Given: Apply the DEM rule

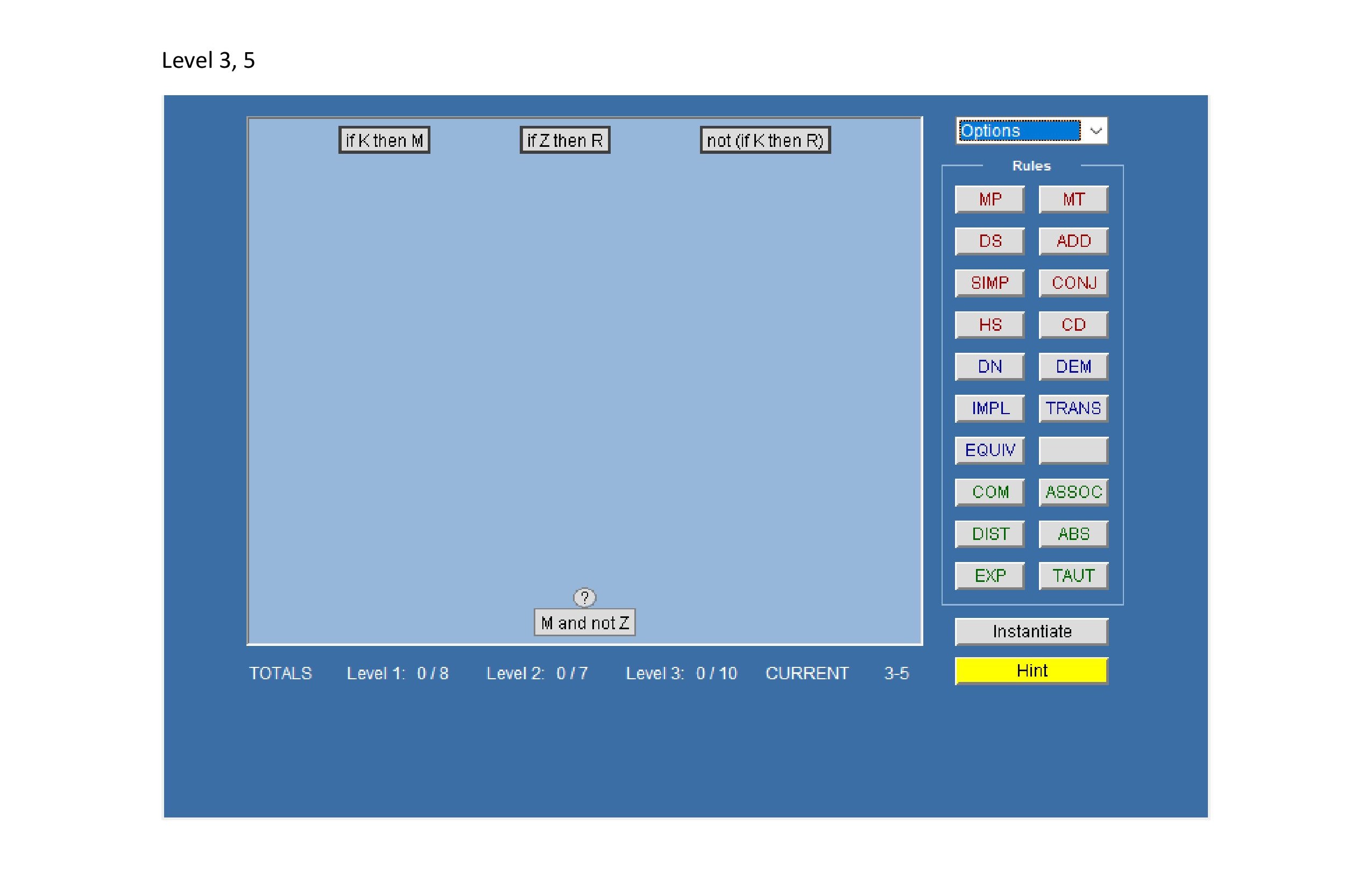Looking at the screenshot, I should pyautogui.click(x=1073, y=366).
